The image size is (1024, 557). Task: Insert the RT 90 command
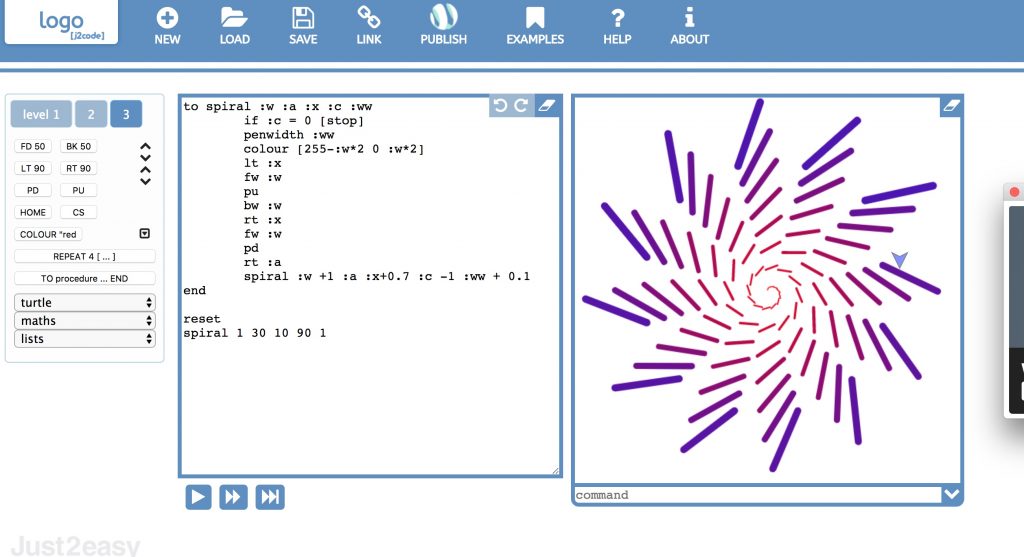point(78,168)
